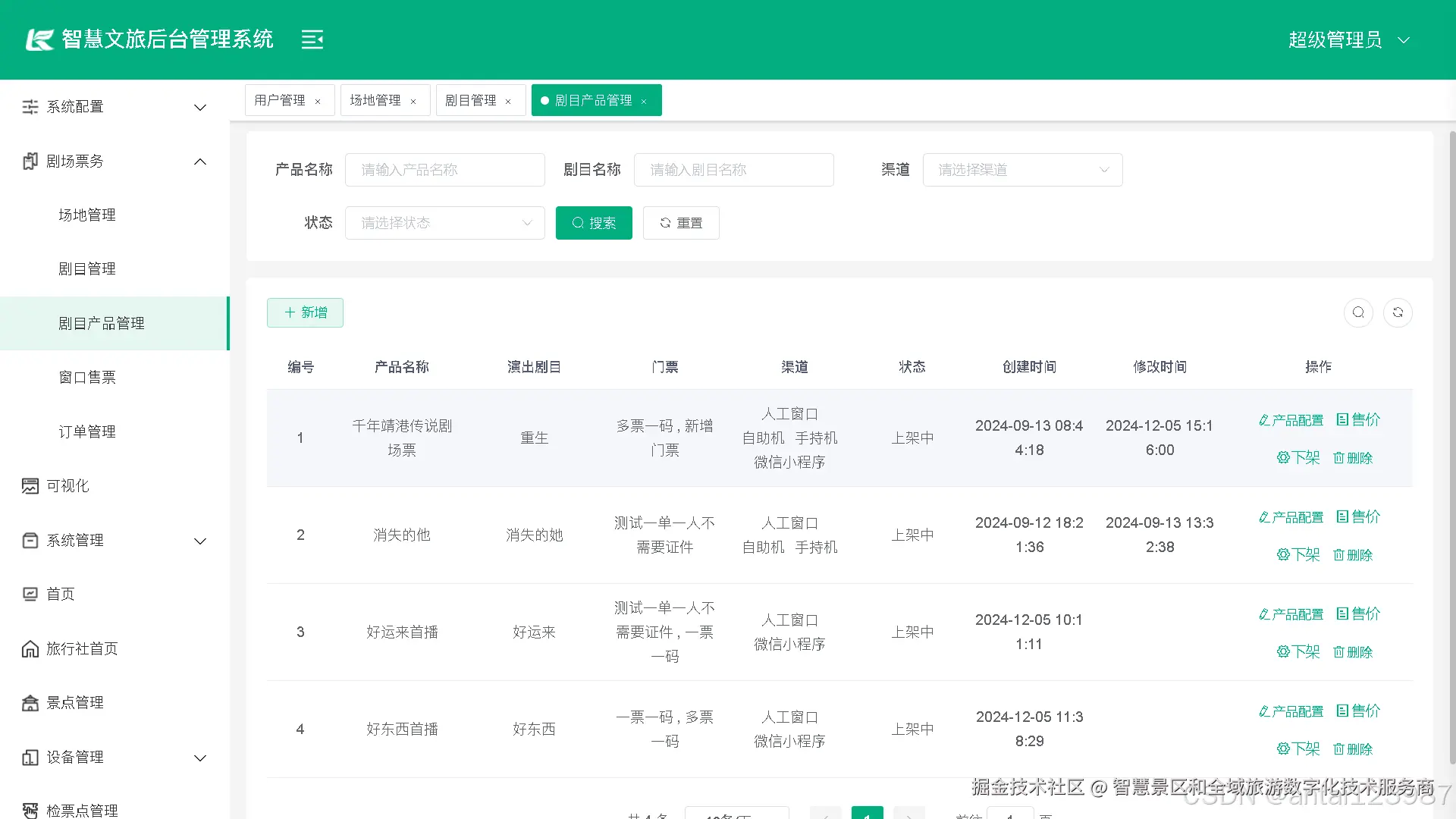Open the 渠道 channel dropdown
Screen dimensions: 1456x819
[x=1022, y=170]
